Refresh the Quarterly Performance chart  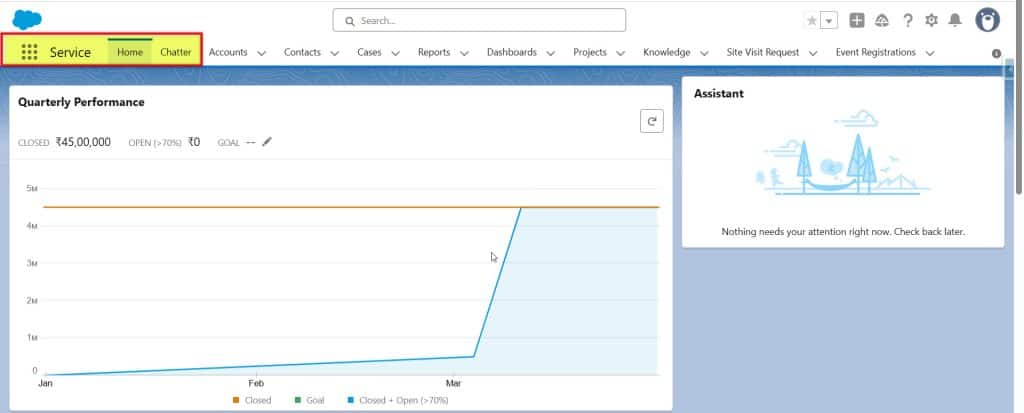pyautogui.click(x=652, y=121)
